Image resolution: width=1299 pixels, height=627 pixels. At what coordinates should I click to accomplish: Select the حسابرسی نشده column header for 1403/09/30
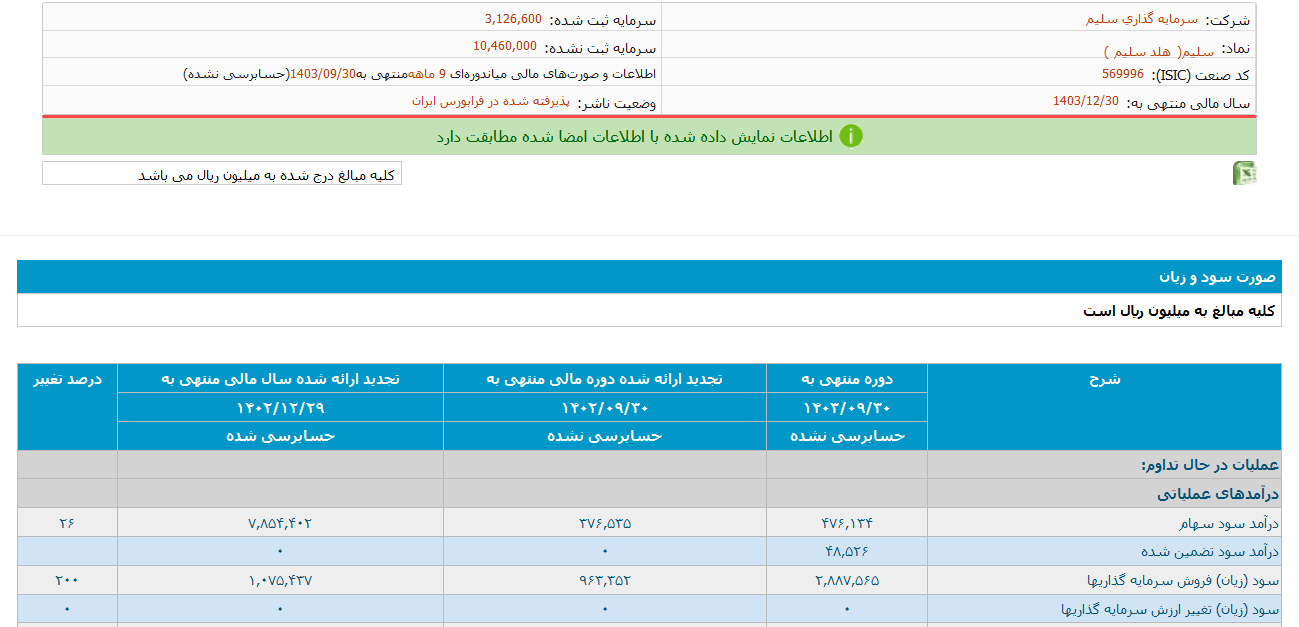pos(846,437)
